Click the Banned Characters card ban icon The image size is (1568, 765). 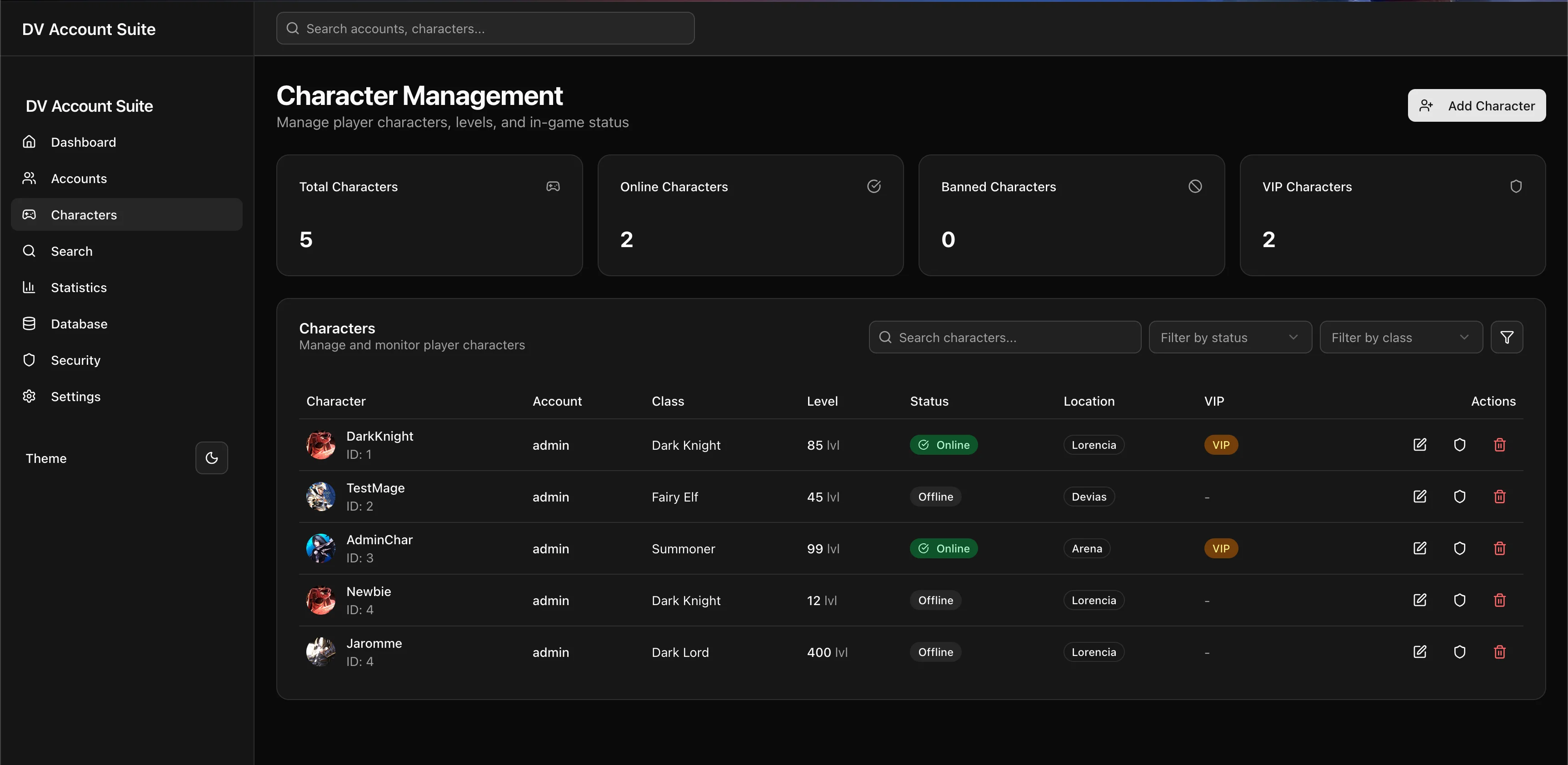tap(1195, 186)
